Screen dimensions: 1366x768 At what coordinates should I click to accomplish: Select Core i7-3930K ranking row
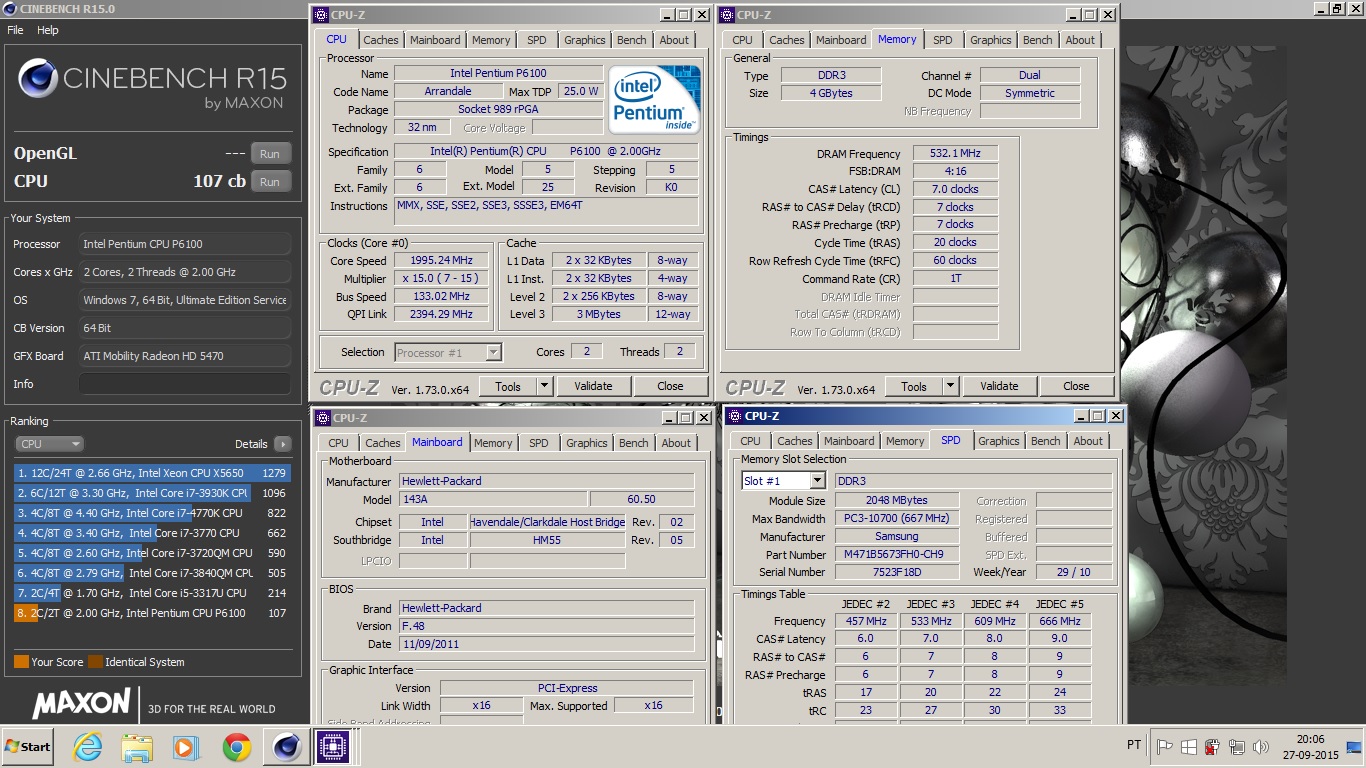[x=152, y=493]
